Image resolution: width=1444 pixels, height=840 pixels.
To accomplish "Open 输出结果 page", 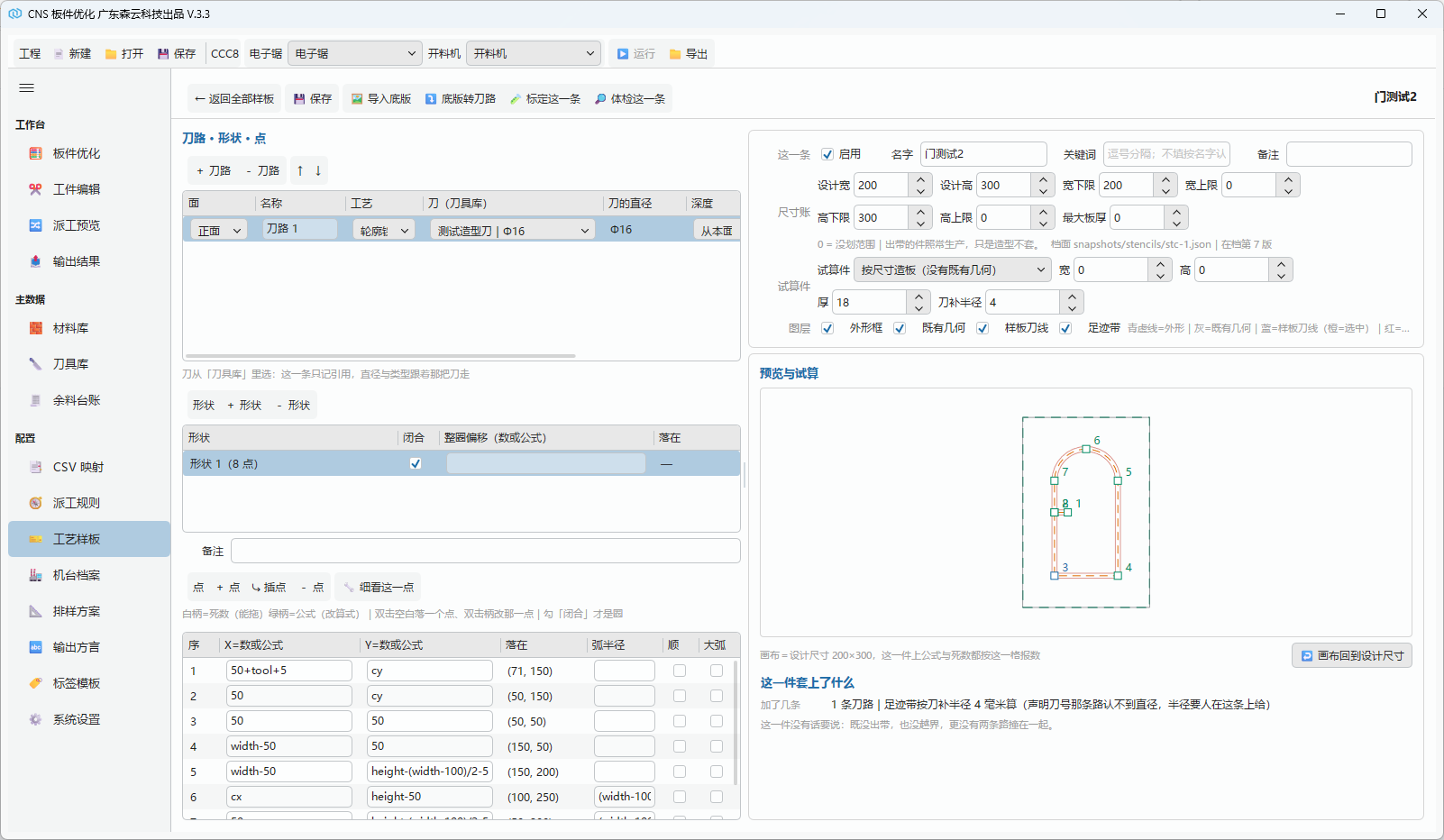I will click(x=89, y=261).
